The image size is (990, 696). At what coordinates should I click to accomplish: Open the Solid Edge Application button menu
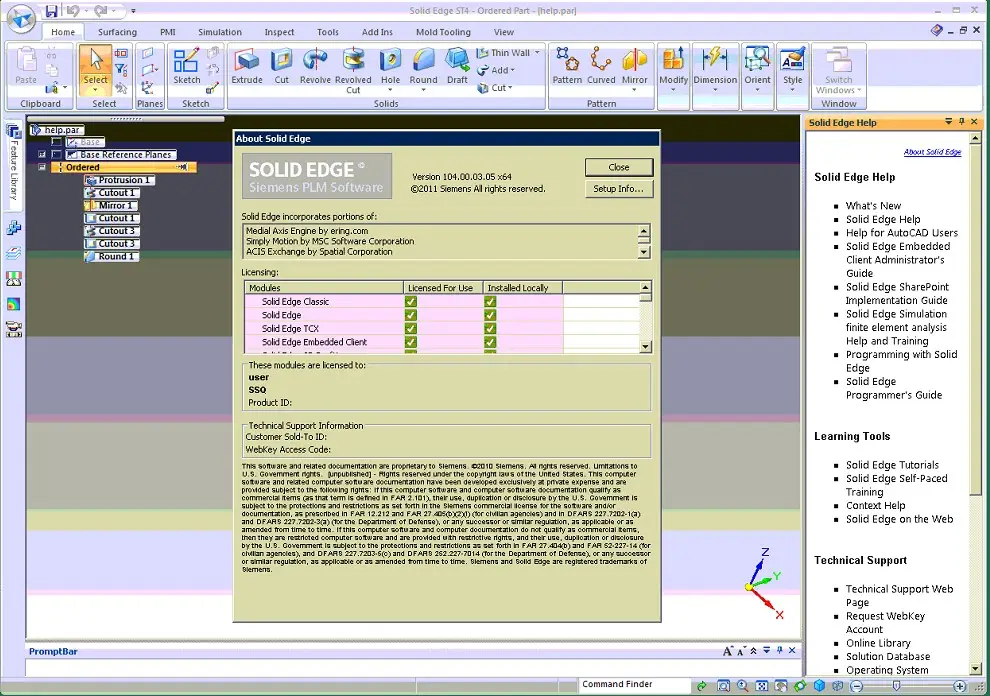pos(22,19)
